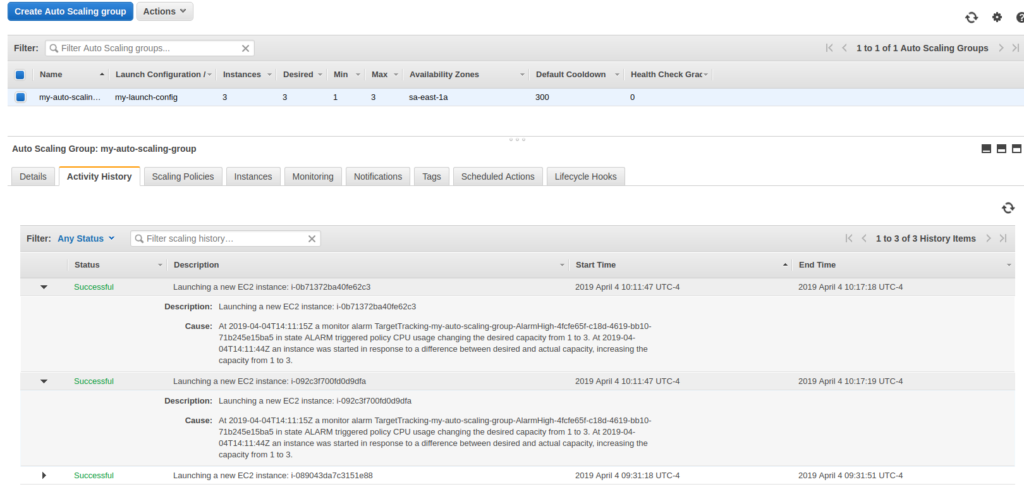Open the Default Cooldown column dropdown arrow

point(618,74)
